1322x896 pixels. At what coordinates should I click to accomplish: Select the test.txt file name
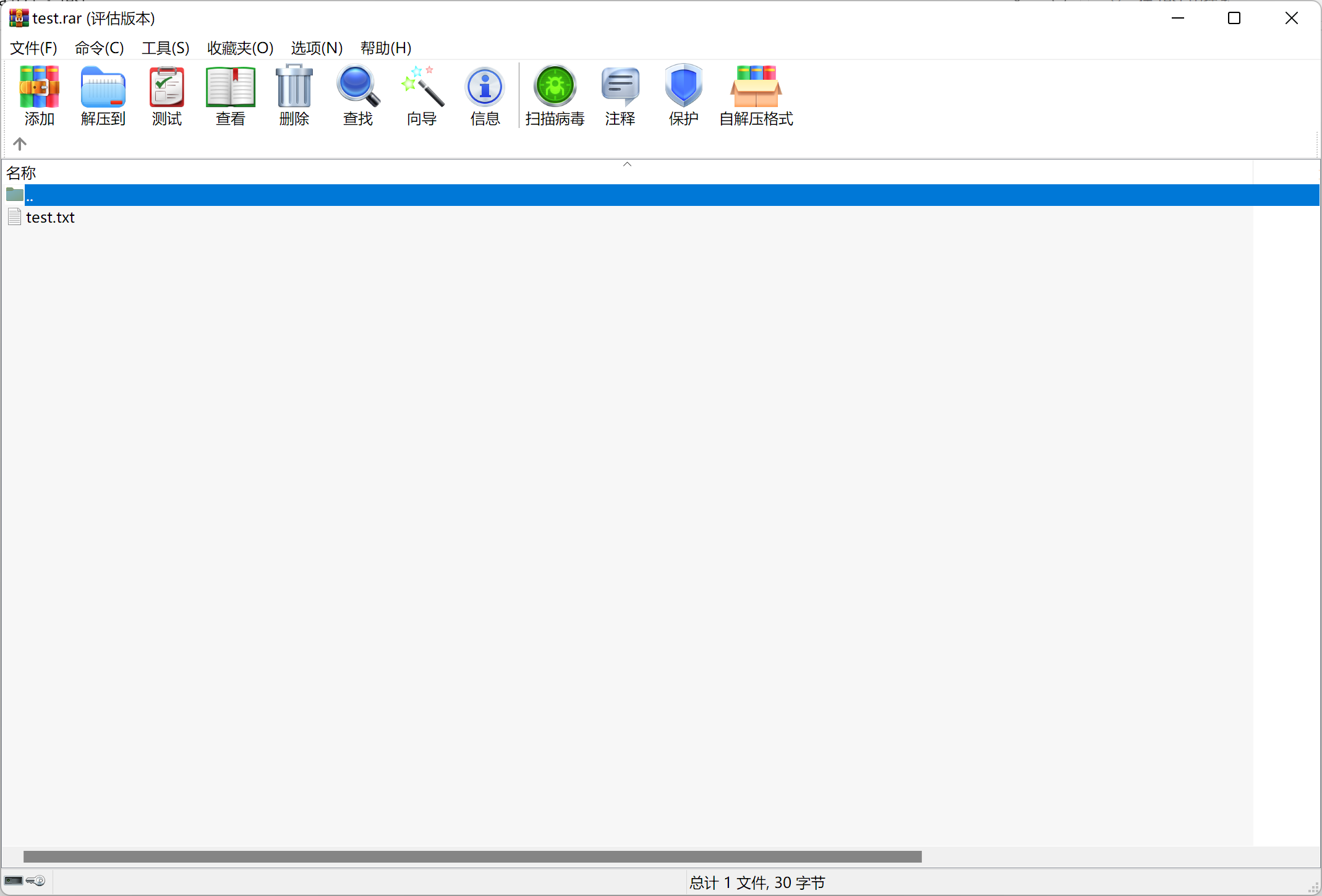click(x=50, y=218)
